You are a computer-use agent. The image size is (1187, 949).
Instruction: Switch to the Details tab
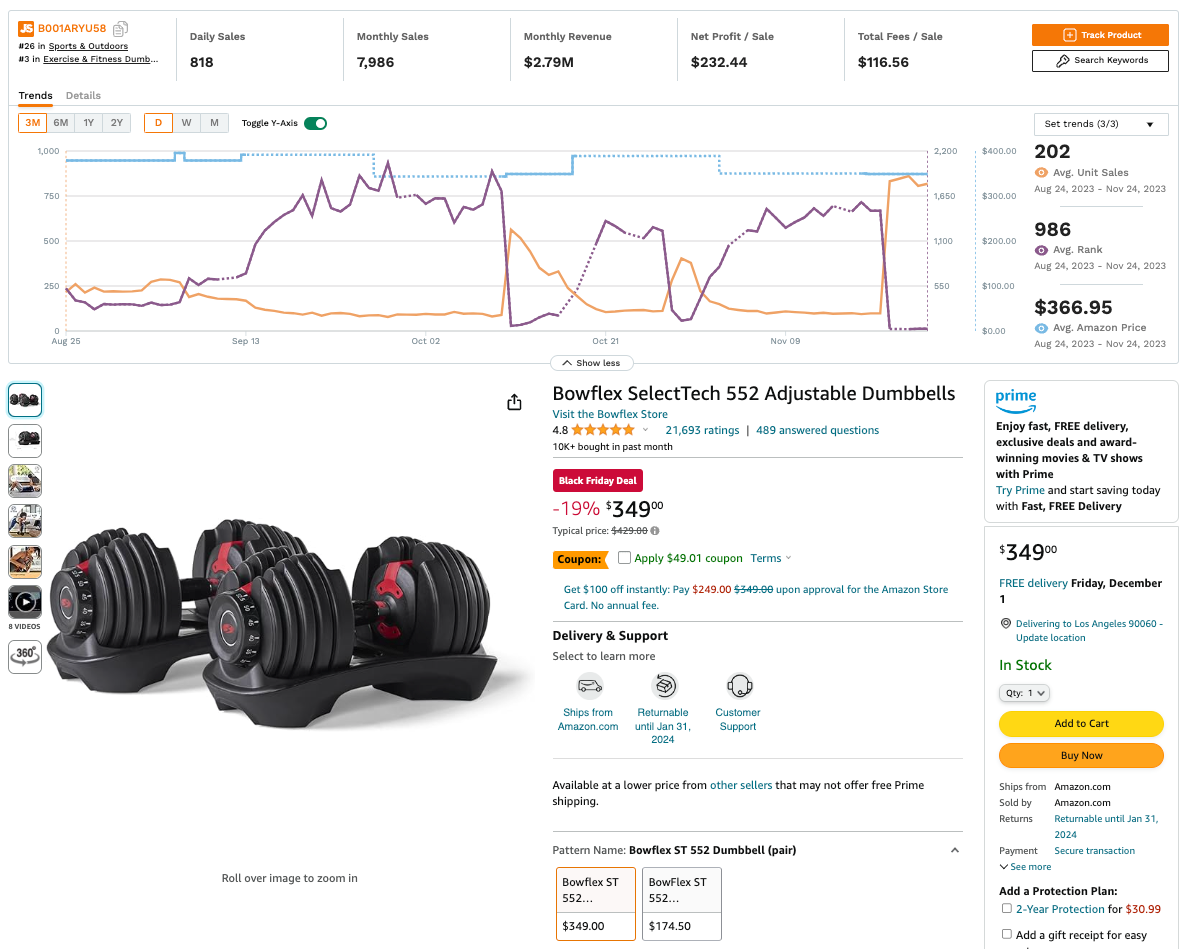click(83, 95)
